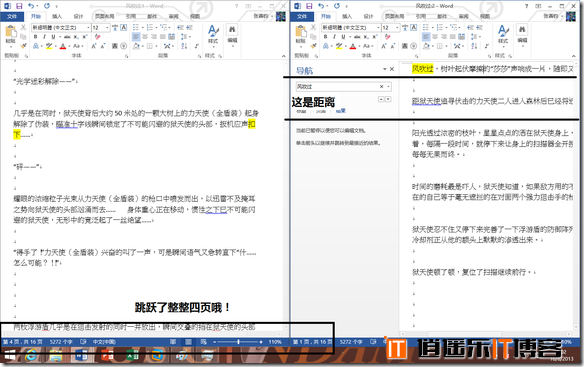Switch to Word on the taskbar
The width and height of the screenshot is (584, 367).
coord(81,356)
